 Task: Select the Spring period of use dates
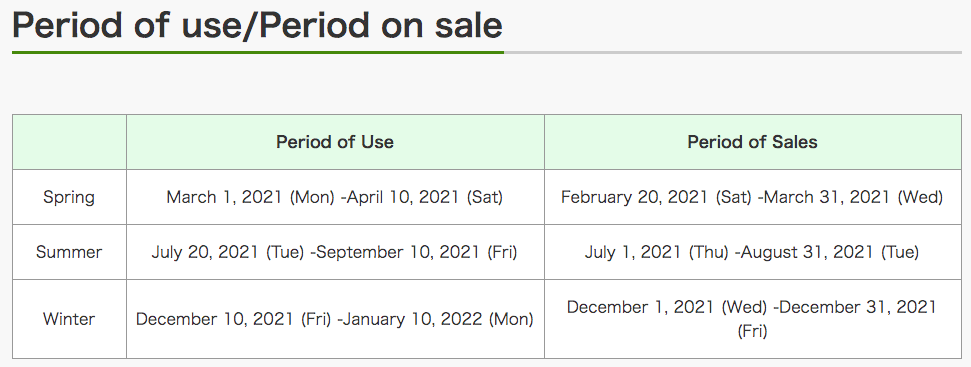pyautogui.click(x=335, y=197)
